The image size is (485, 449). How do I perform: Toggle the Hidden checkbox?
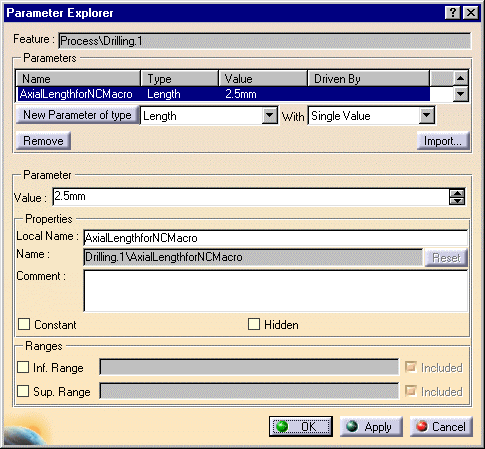click(x=254, y=324)
